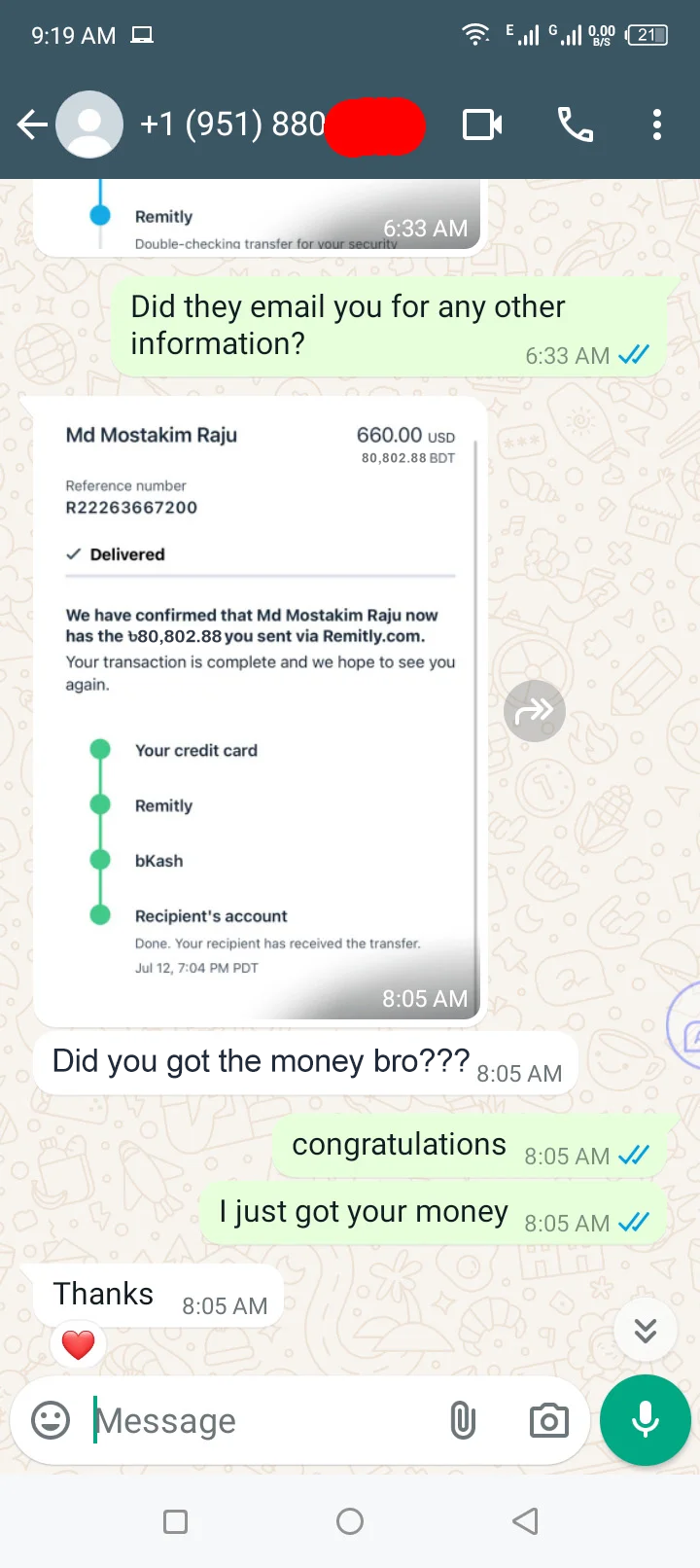This screenshot has height=1568, width=700.
Task: Select the "Did you got the money bro???" message
Action: pos(306,1063)
